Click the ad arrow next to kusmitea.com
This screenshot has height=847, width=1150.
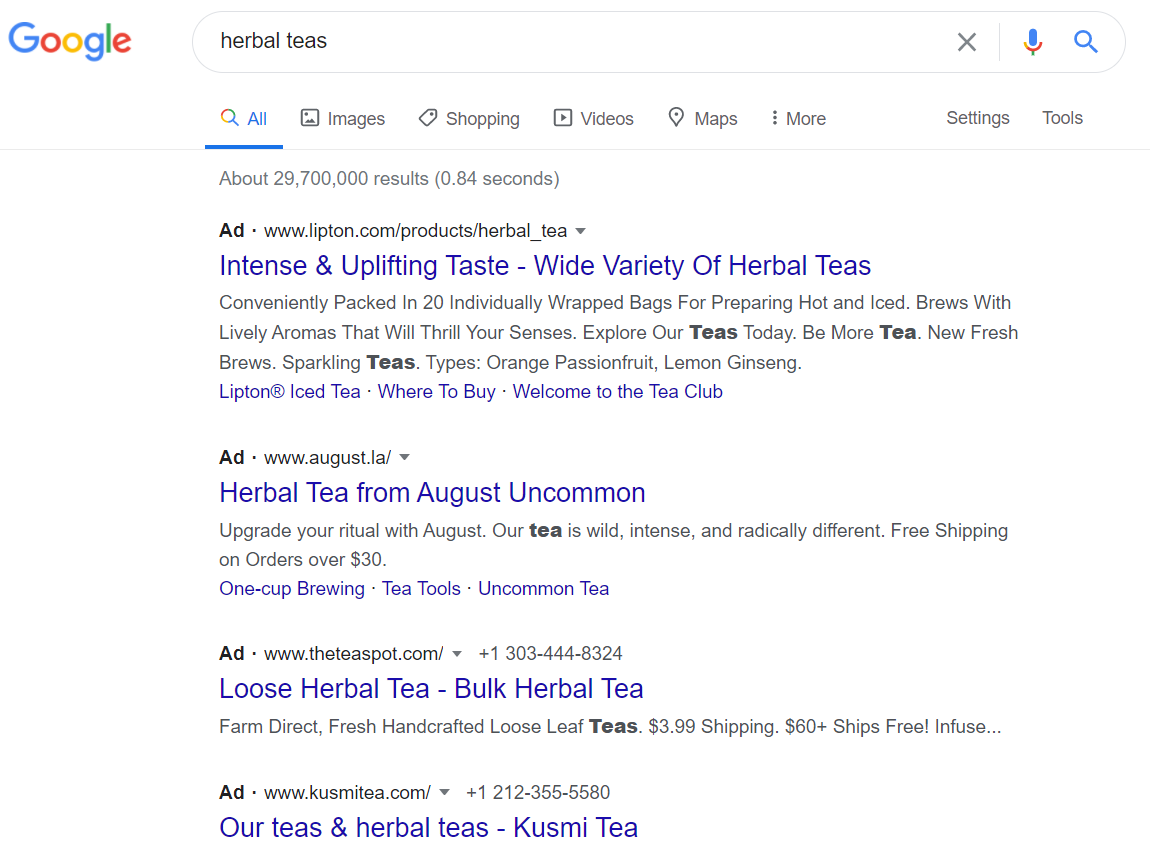[444, 792]
